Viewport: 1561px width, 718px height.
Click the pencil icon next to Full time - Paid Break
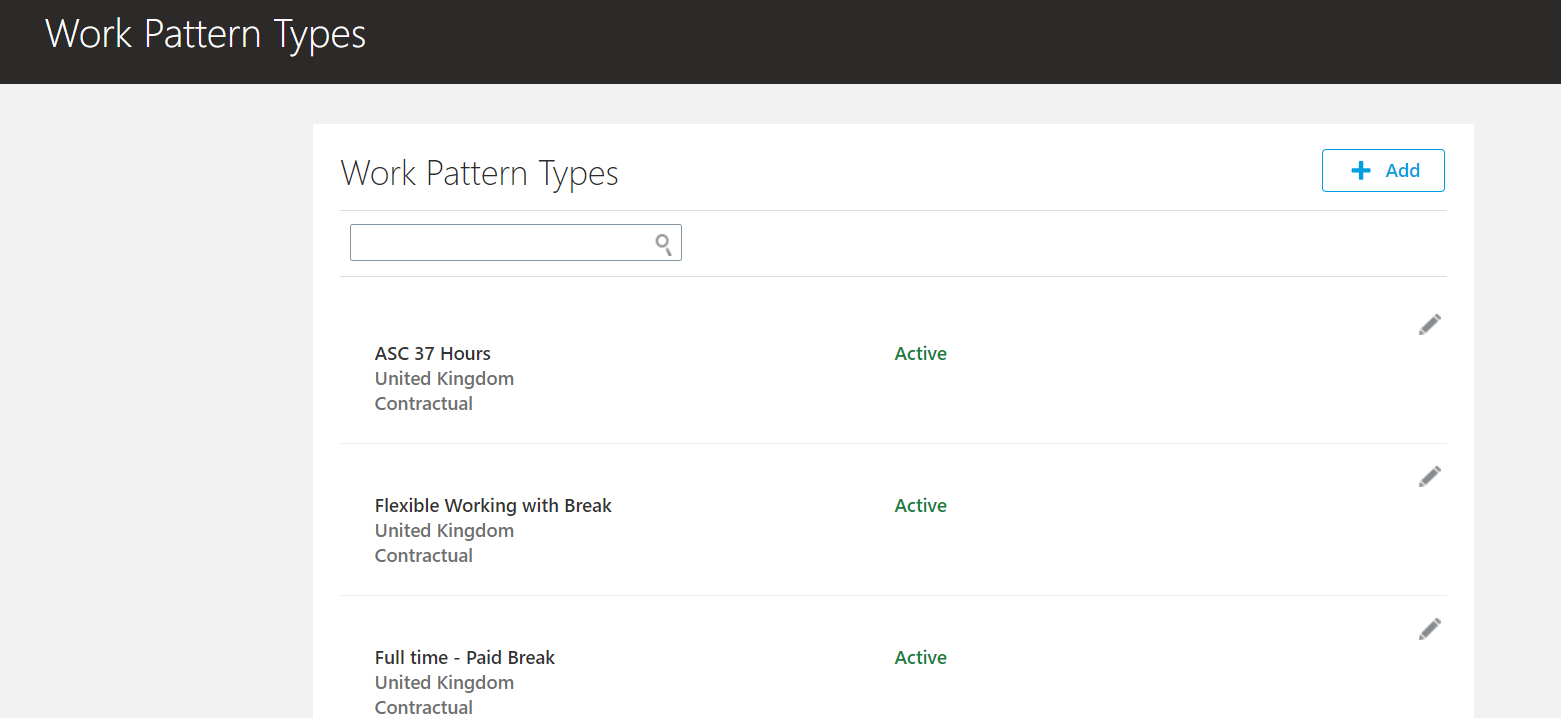tap(1429, 628)
